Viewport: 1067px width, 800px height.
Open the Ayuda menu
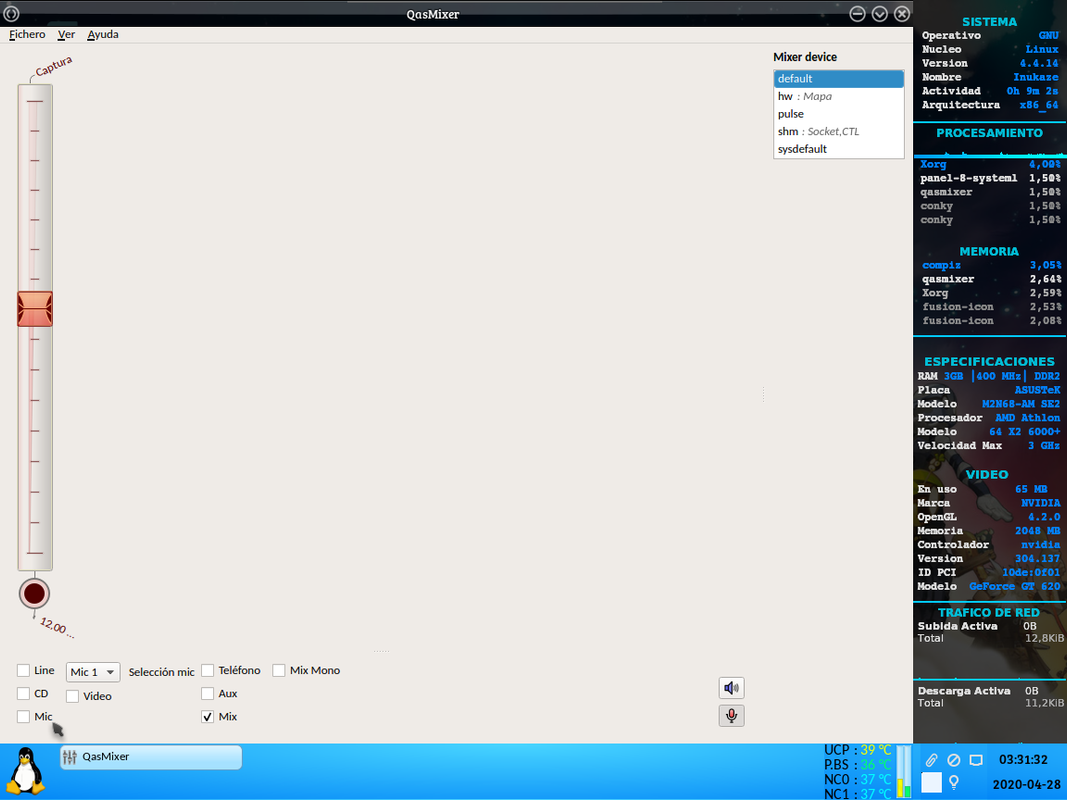[x=103, y=34]
